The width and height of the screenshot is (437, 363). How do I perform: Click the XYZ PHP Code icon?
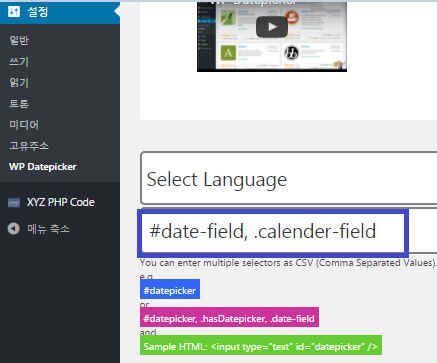tap(14, 202)
